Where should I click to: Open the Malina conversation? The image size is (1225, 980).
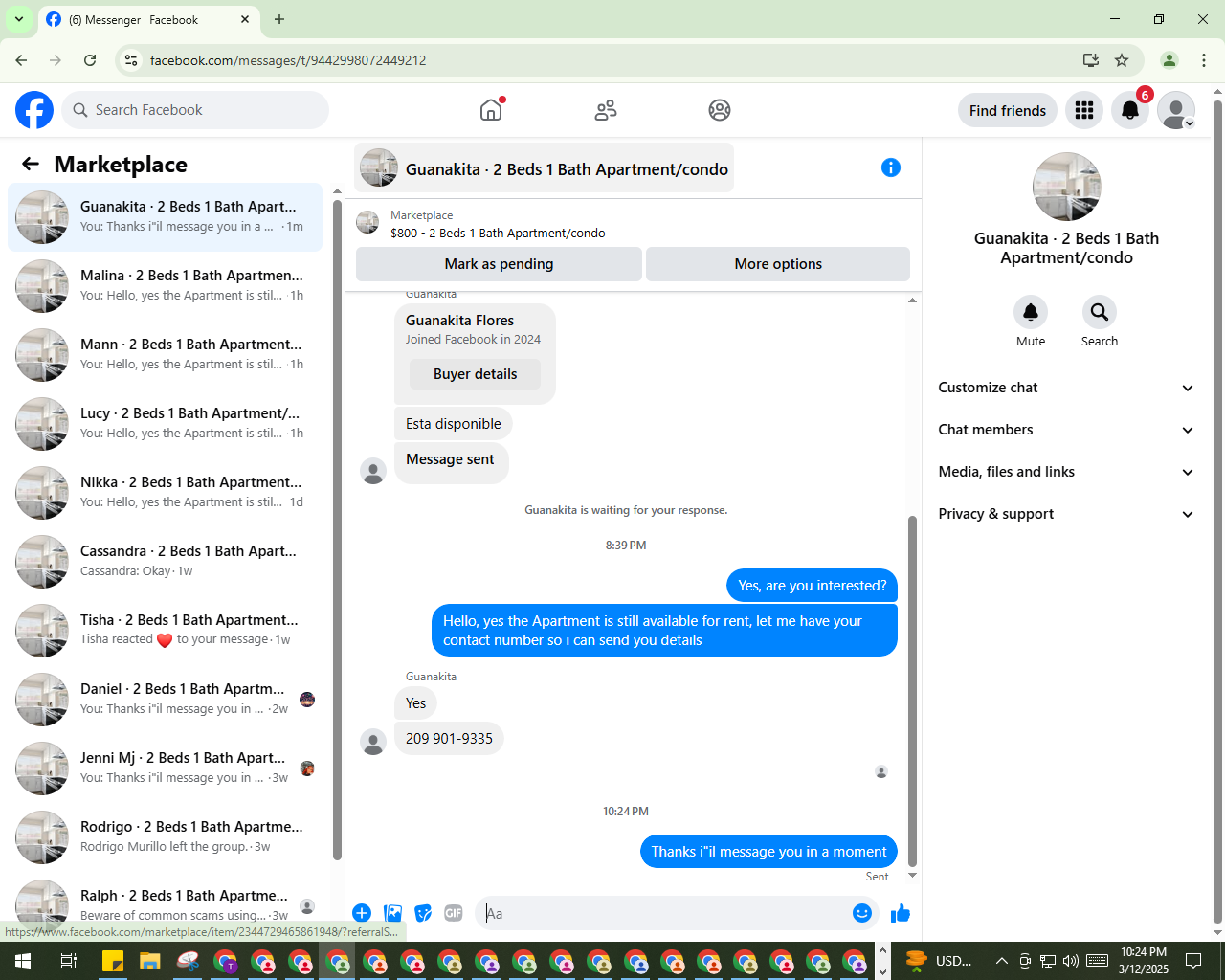coord(165,286)
